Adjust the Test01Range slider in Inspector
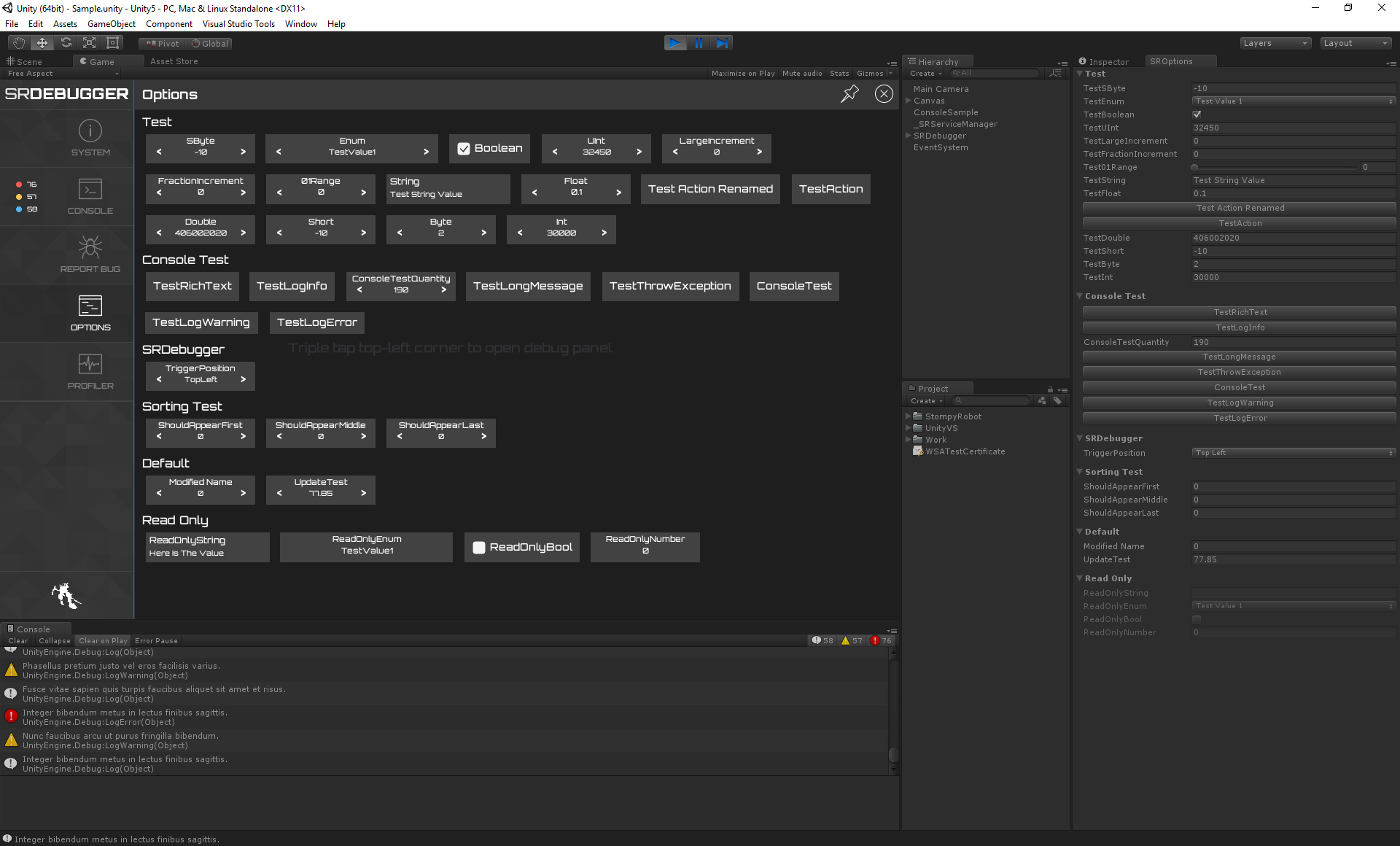 point(1273,167)
